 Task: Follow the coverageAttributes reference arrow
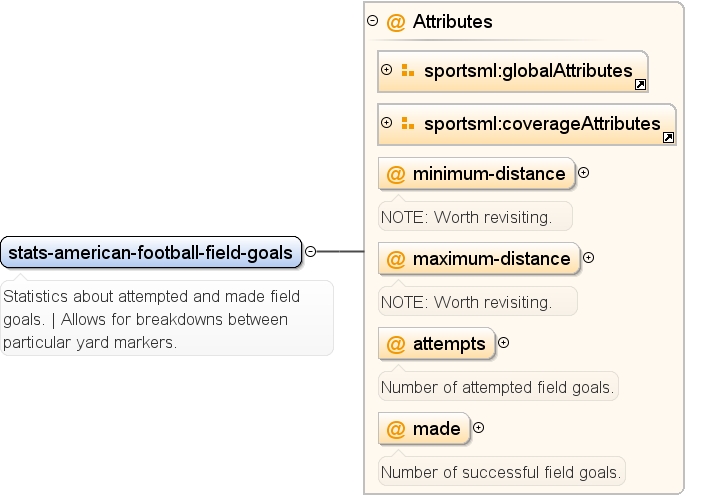[x=668, y=137]
